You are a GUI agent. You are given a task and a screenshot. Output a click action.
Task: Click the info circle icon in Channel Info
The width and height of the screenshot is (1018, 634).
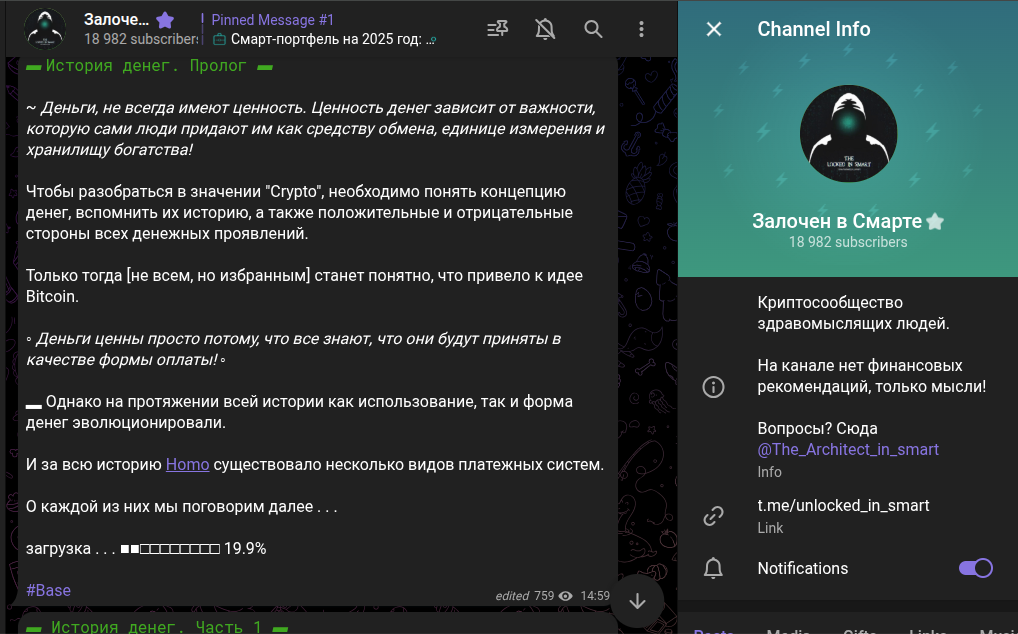pyautogui.click(x=713, y=387)
